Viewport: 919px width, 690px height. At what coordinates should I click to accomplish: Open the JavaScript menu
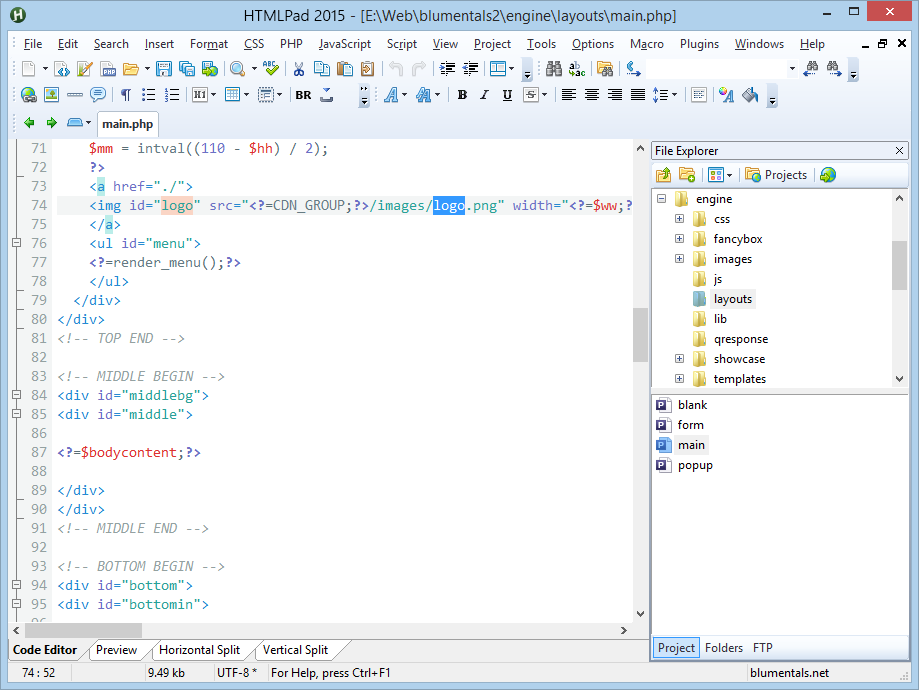pos(344,44)
